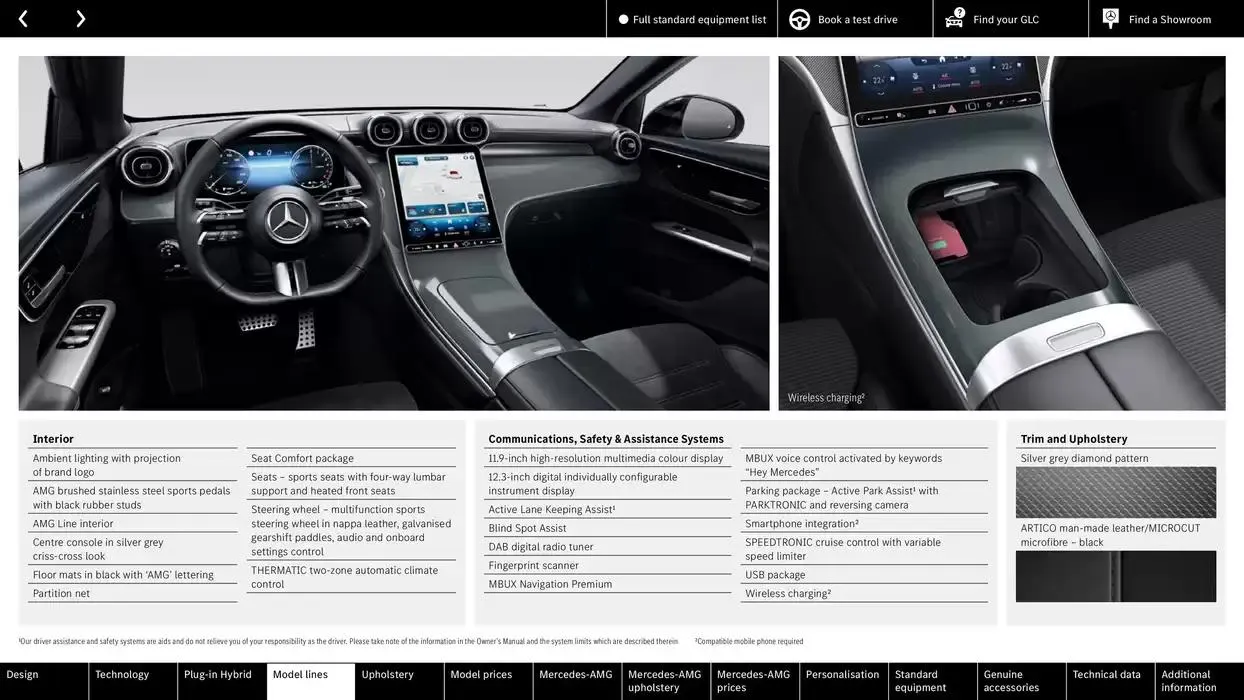Click the bullet icon next to Full standard equipment list
Image resolution: width=1244 pixels, height=700 pixels.
621,18
